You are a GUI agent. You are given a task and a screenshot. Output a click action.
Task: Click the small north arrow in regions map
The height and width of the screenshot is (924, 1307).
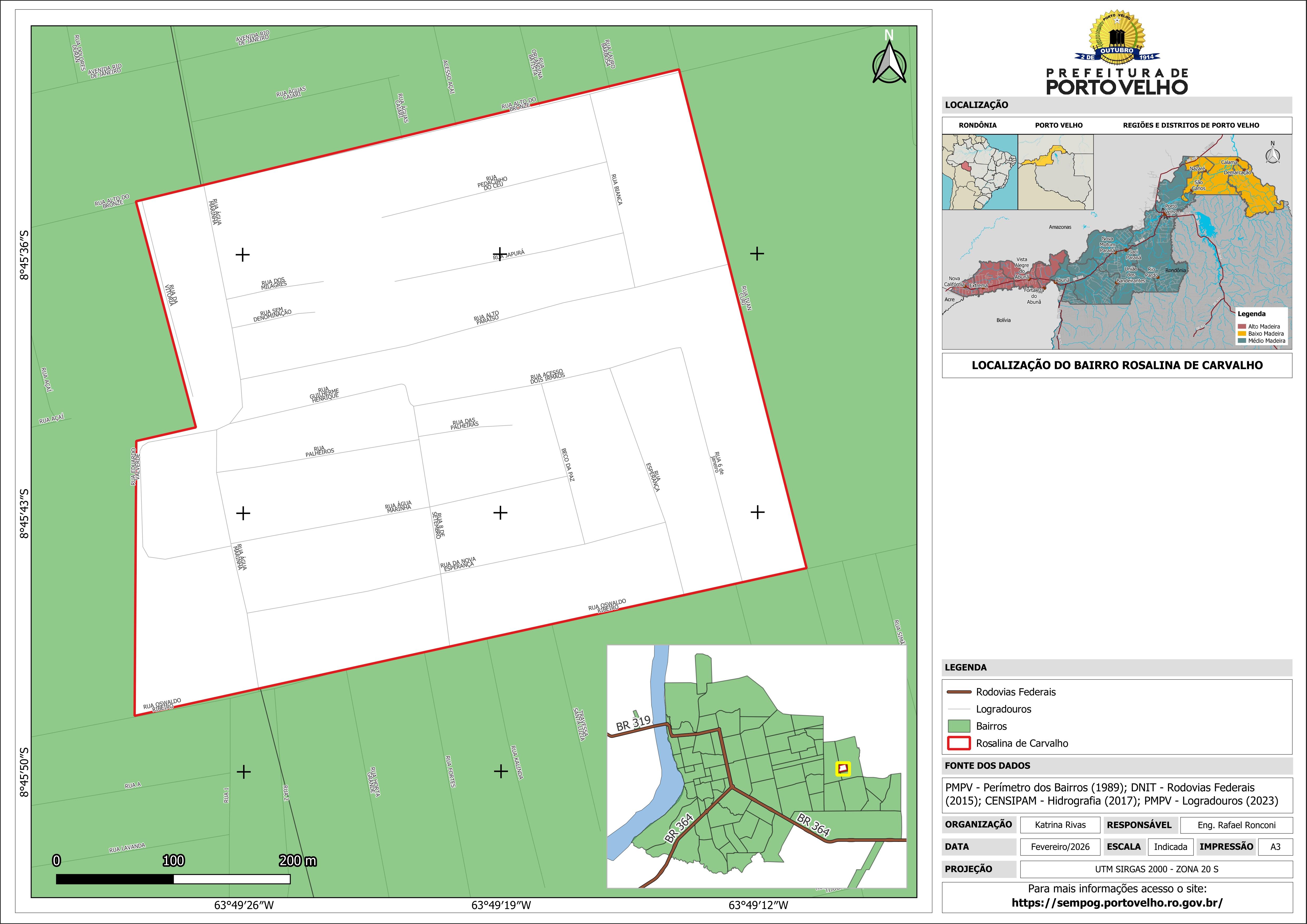tap(1272, 155)
